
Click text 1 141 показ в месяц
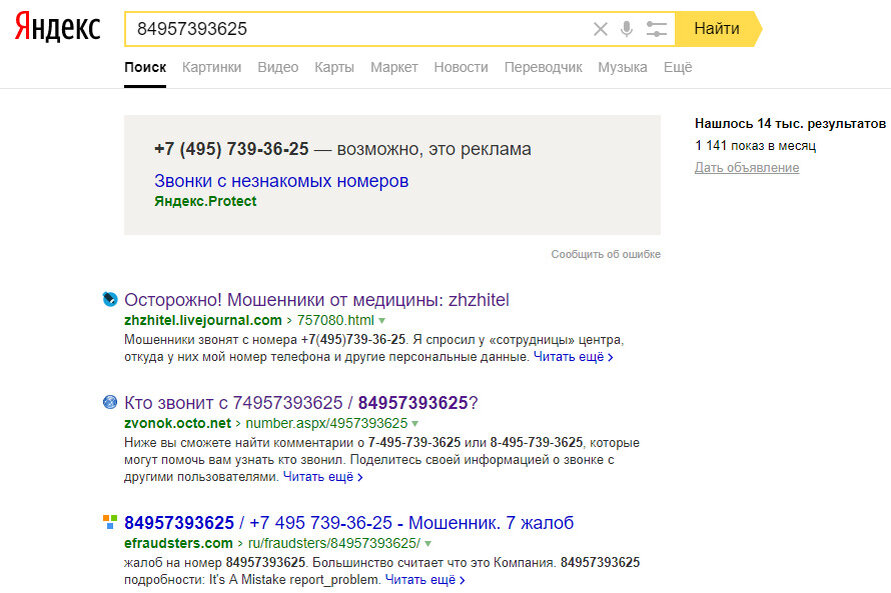click(755, 145)
